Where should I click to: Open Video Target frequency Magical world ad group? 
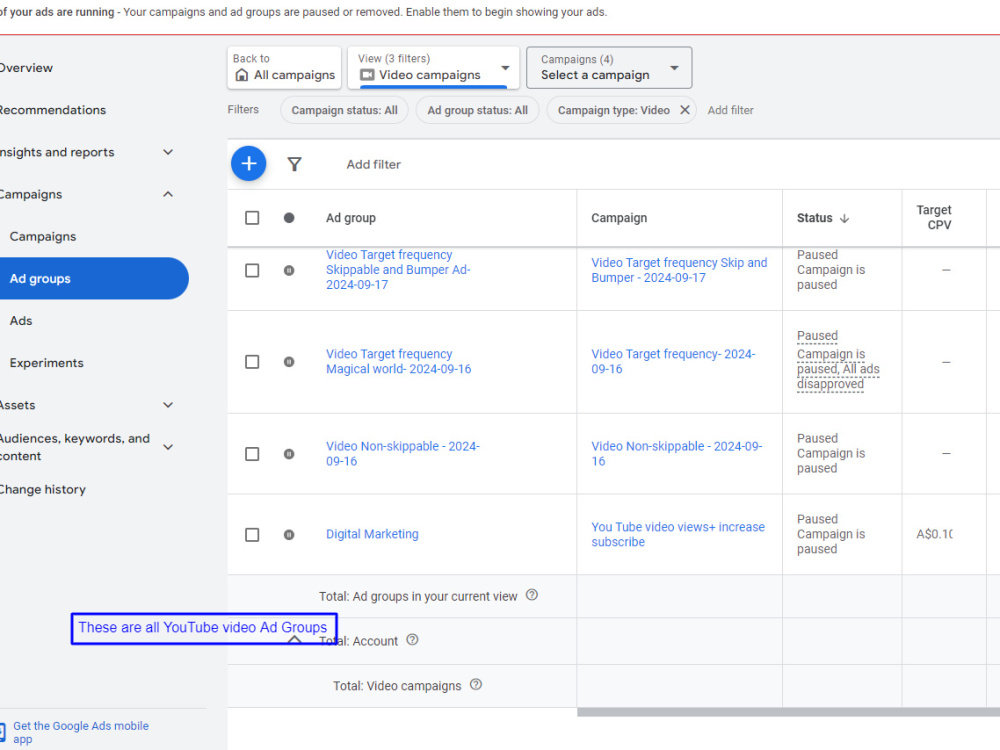399,361
